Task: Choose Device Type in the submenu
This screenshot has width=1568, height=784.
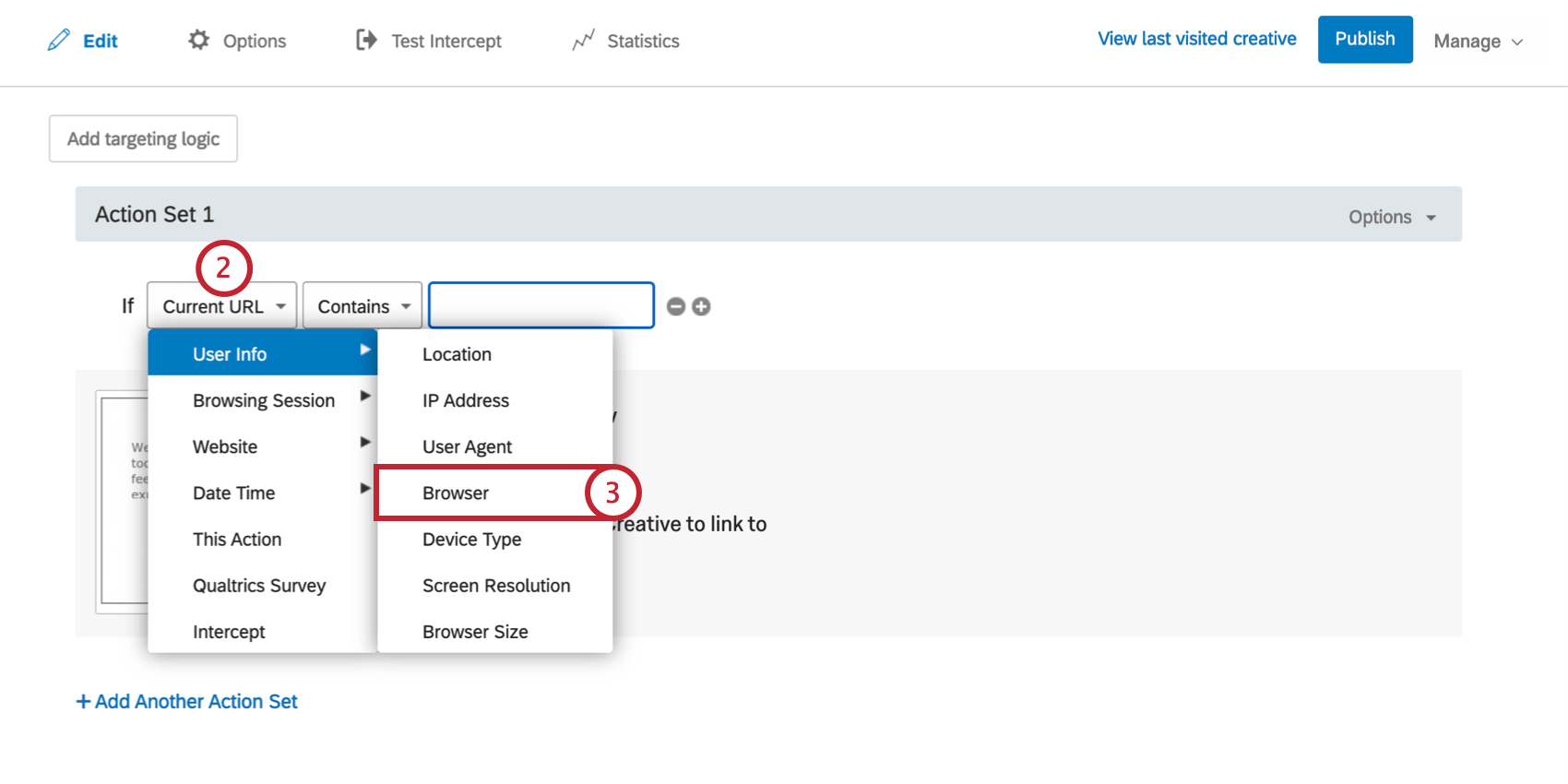Action: pos(471,540)
